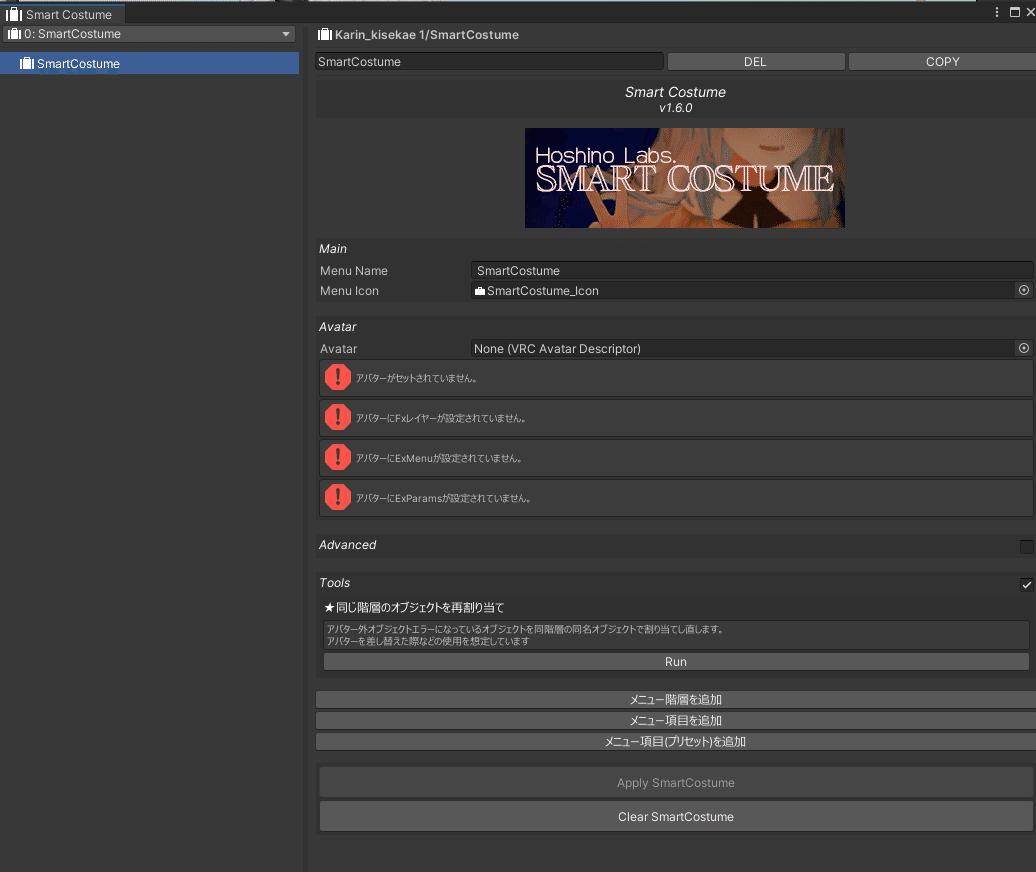Click the suitcase icon in SmartCostume list row
This screenshot has height=872, width=1036.
(26, 63)
